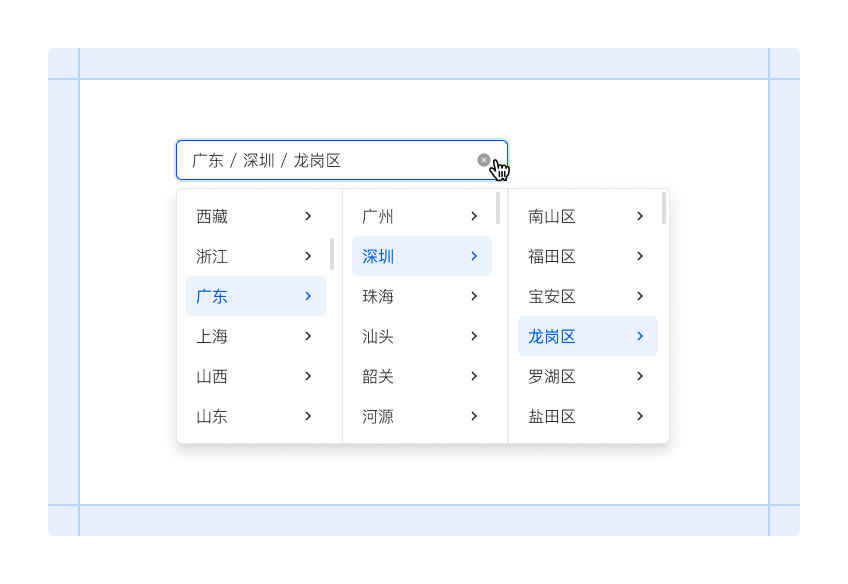Click the chevron icon beside 罗湖区

tap(640, 376)
